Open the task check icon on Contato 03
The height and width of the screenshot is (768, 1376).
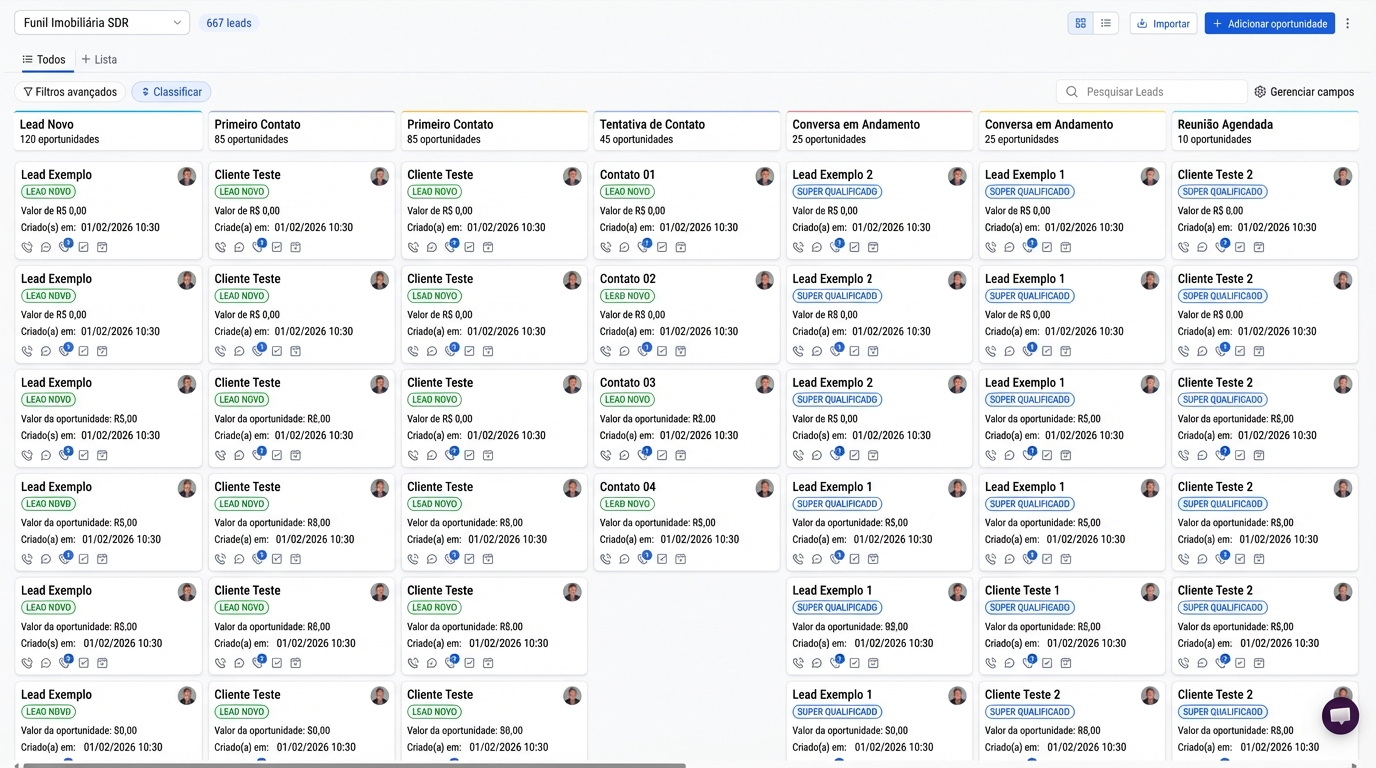tap(662, 455)
